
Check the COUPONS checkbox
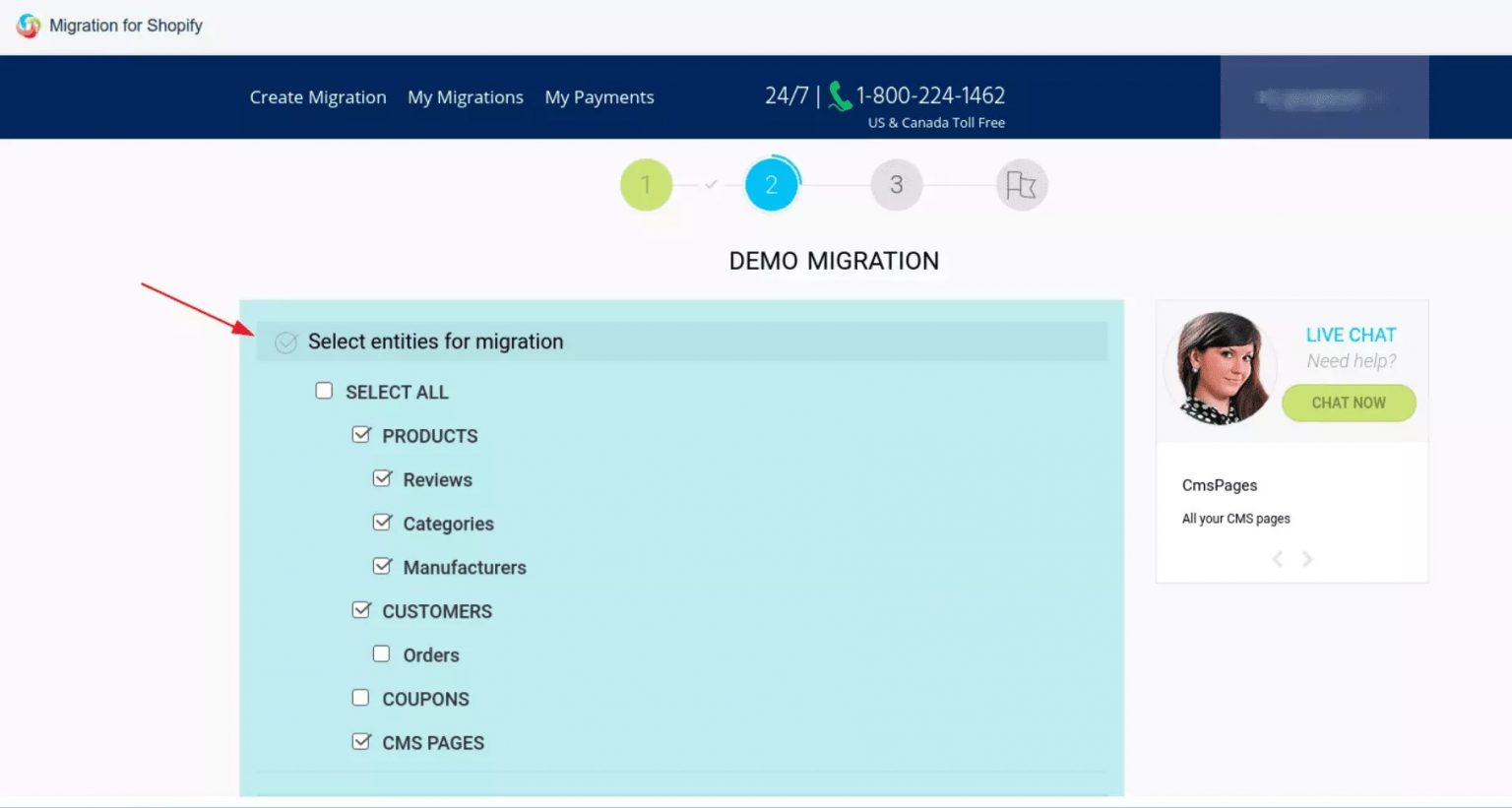[x=361, y=696]
